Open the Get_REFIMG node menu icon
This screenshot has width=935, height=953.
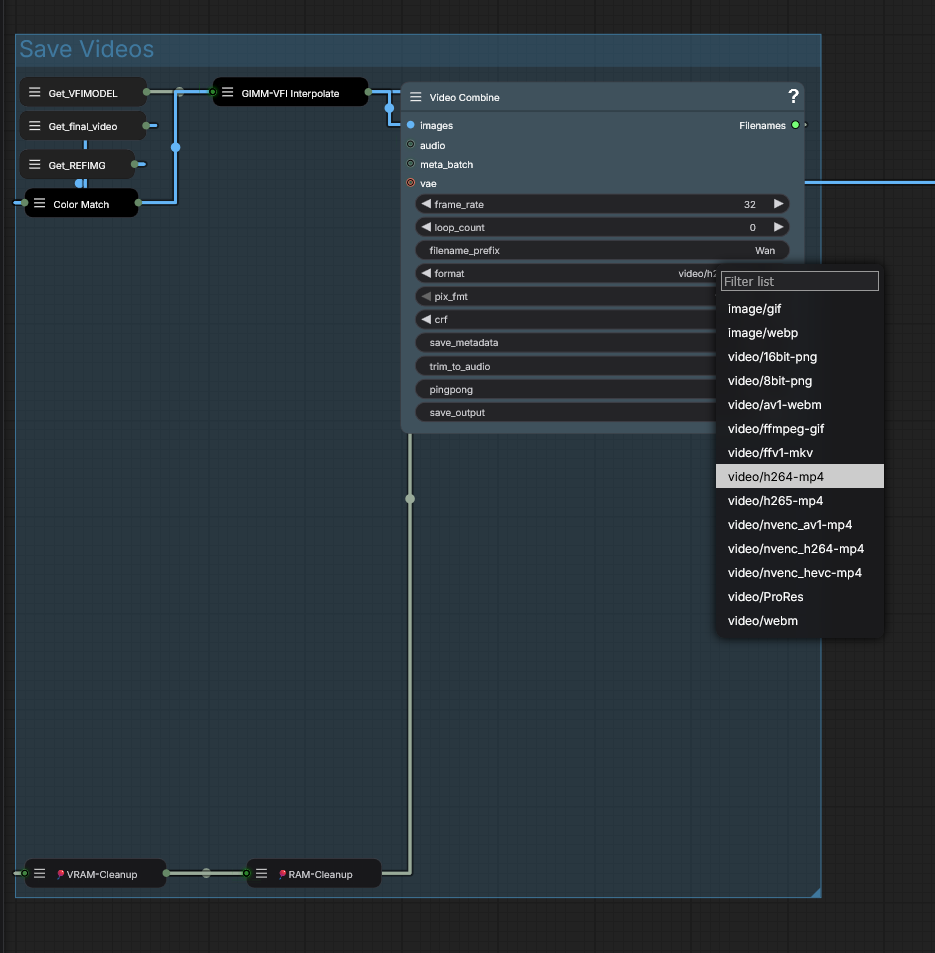[35, 165]
